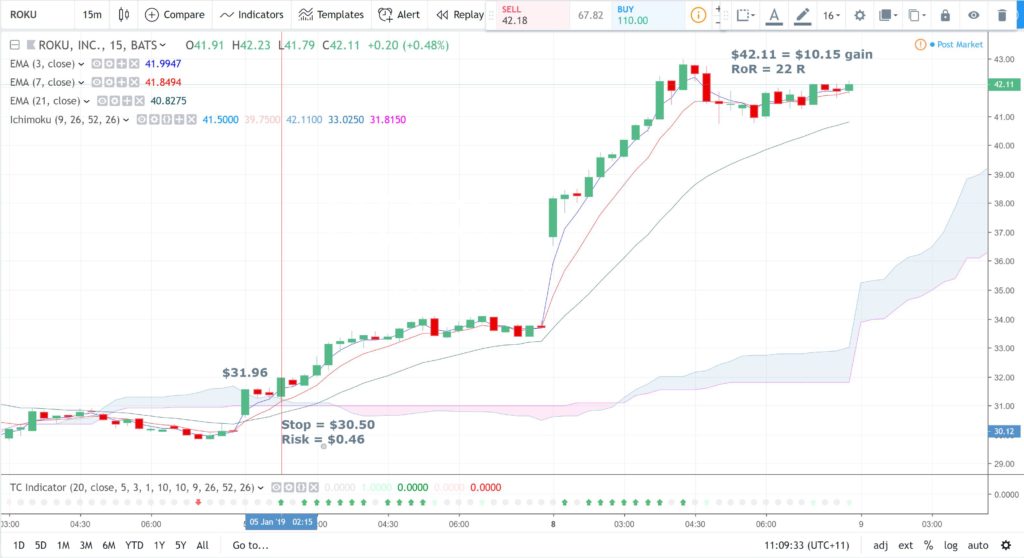
Task: Expand the EMA (7, close) options
Action: [x=81, y=82]
